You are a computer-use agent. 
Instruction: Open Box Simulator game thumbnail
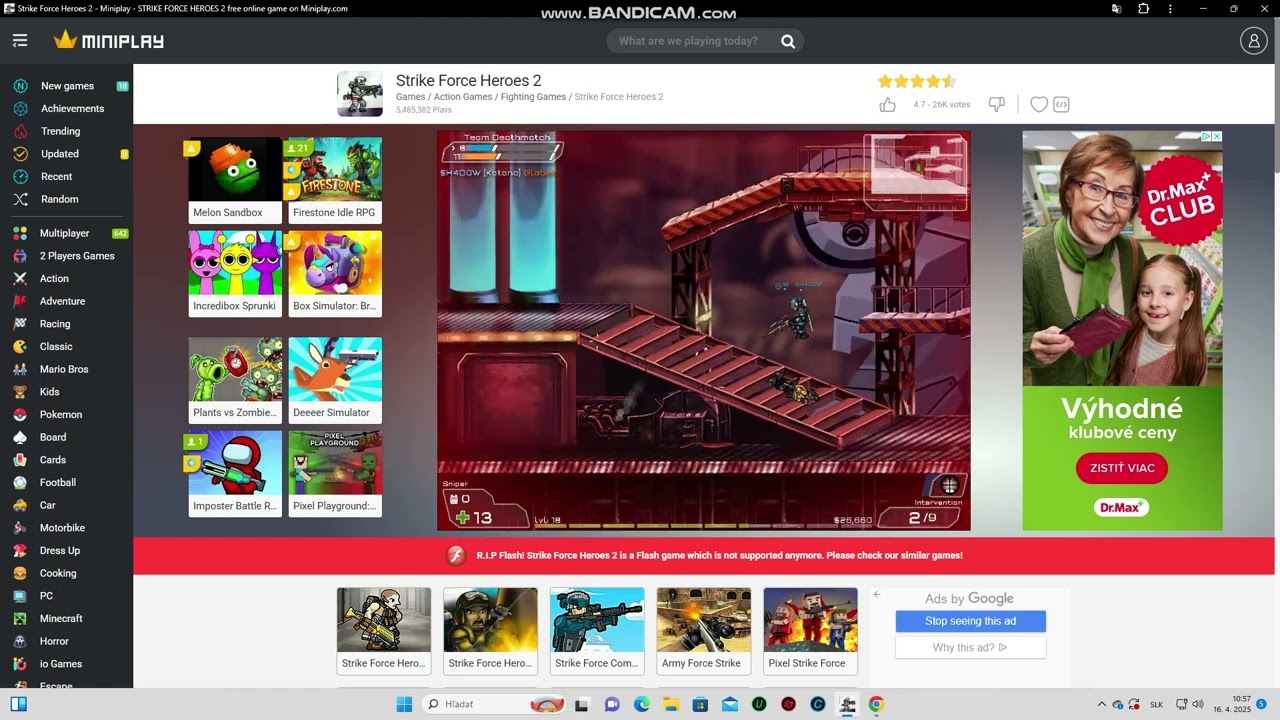tap(335, 274)
